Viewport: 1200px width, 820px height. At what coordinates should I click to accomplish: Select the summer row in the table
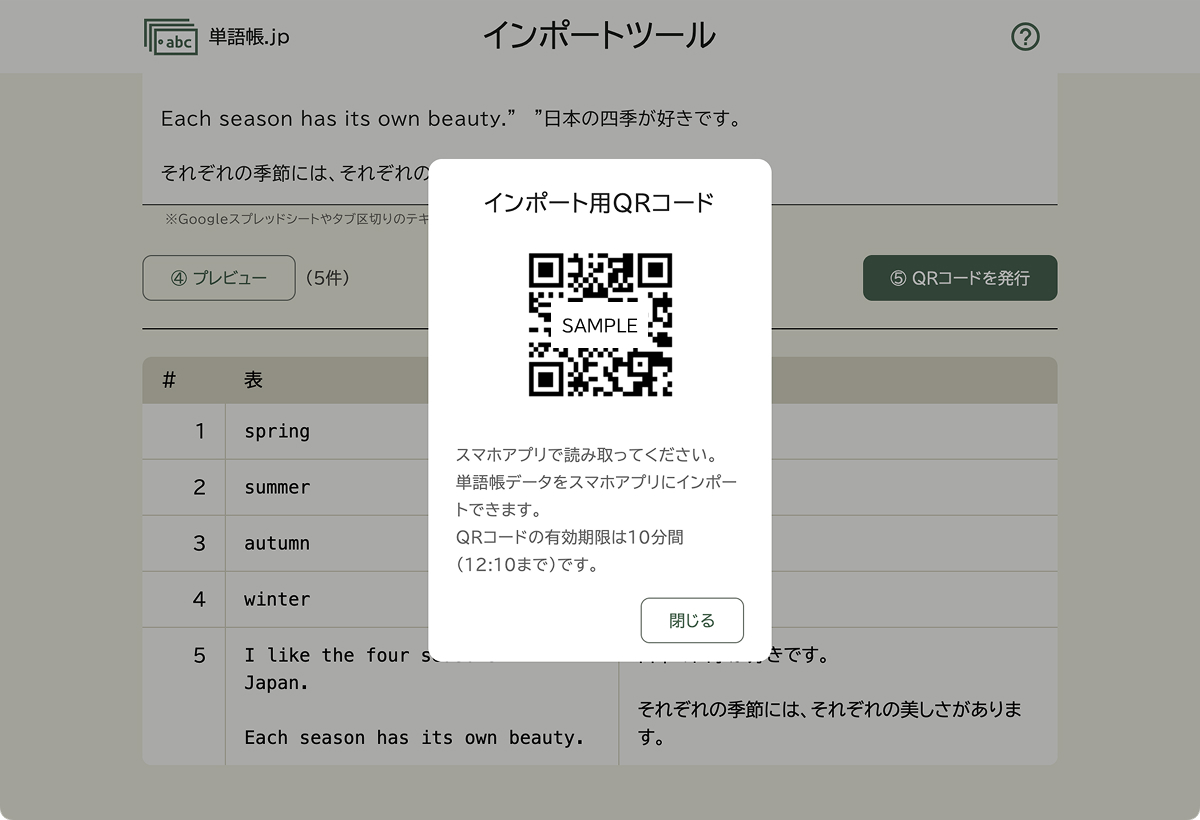click(x=276, y=487)
